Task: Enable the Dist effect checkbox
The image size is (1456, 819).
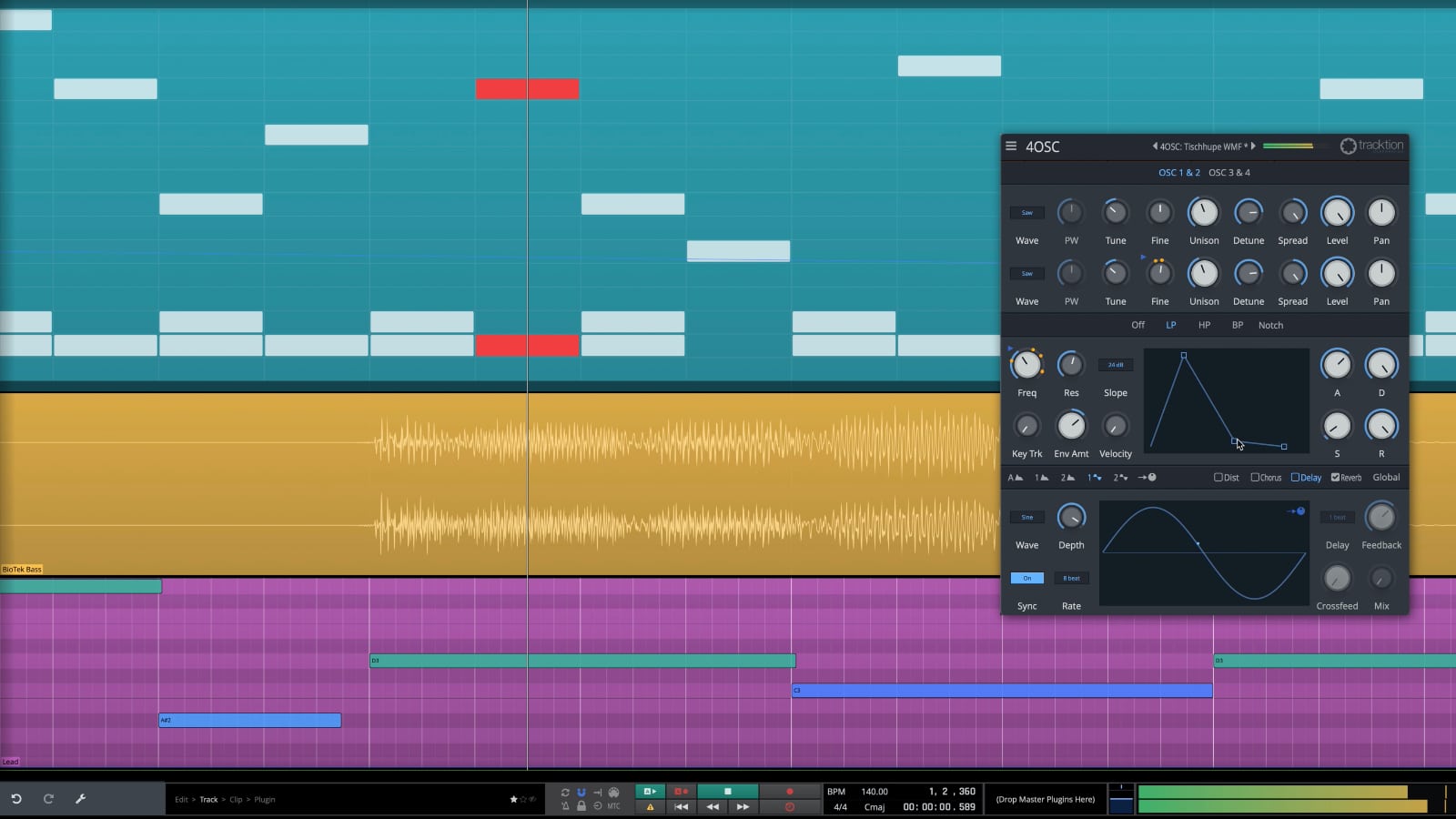Action: [x=1218, y=477]
